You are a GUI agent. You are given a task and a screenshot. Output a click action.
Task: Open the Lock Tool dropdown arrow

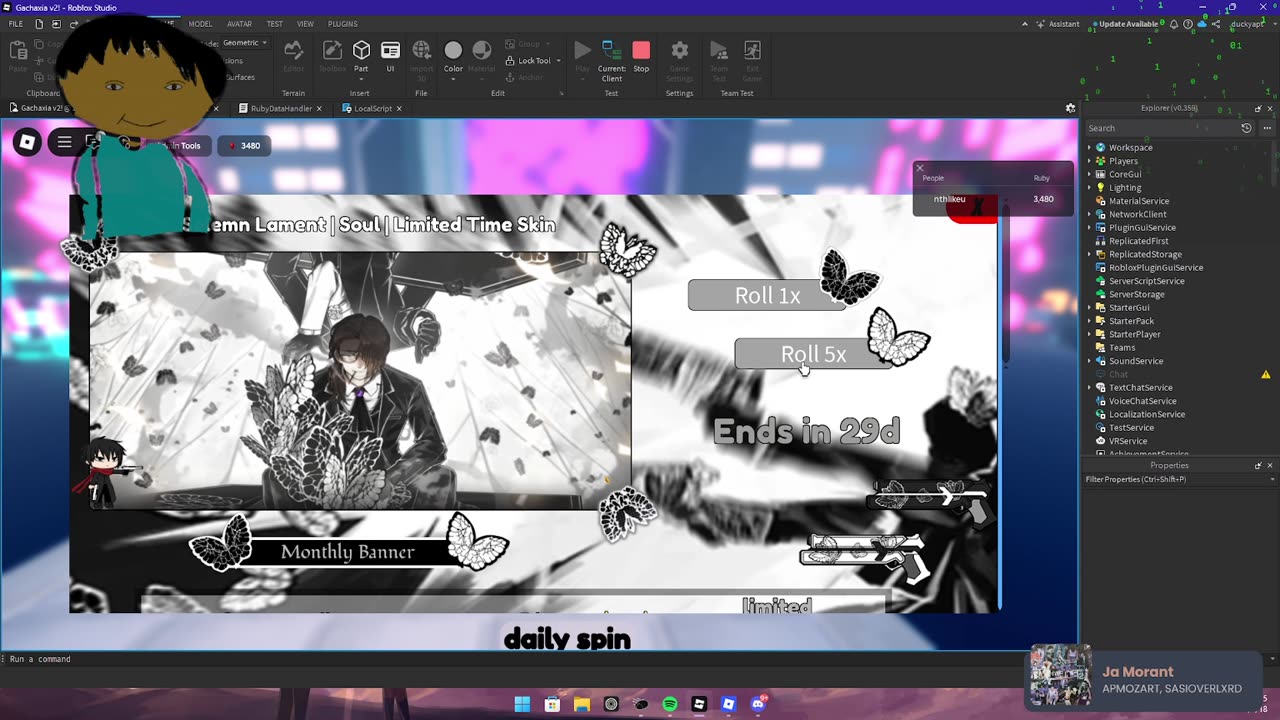point(558,61)
